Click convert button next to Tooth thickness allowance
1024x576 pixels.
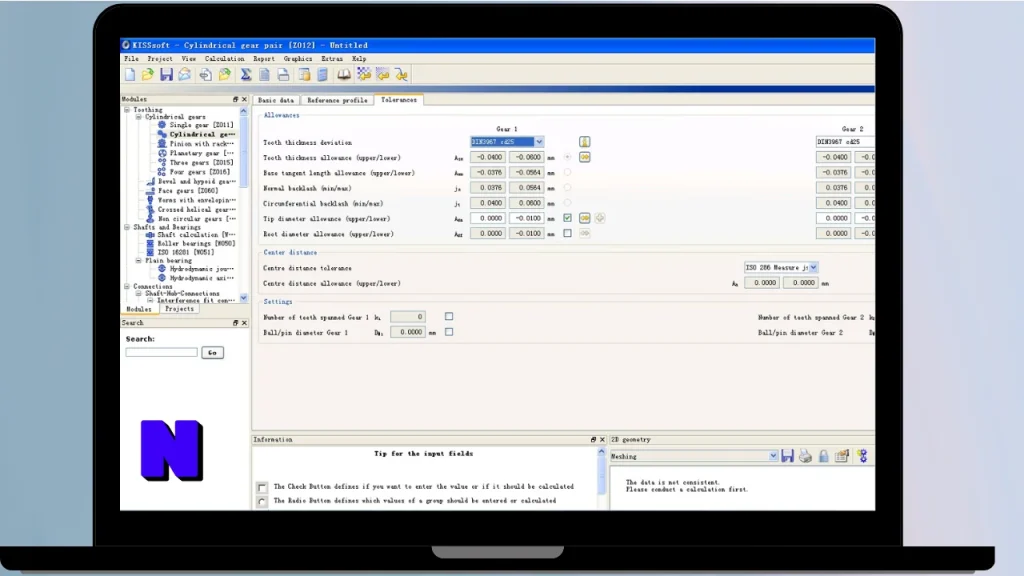[x=584, y=157]
